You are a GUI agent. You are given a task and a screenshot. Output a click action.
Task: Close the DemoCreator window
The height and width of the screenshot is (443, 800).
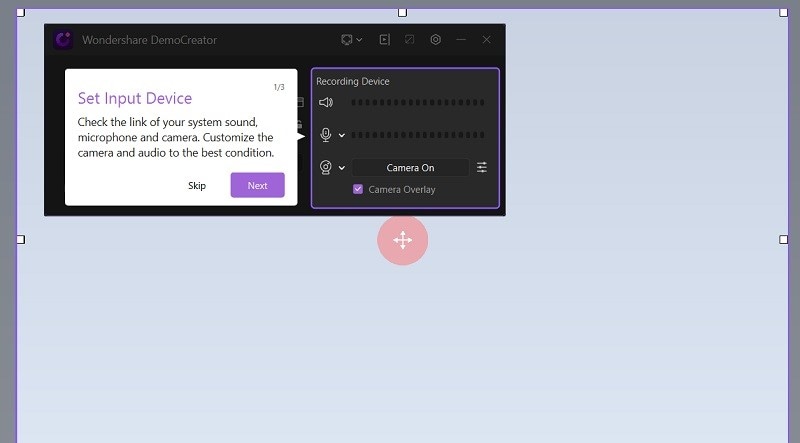487,39
